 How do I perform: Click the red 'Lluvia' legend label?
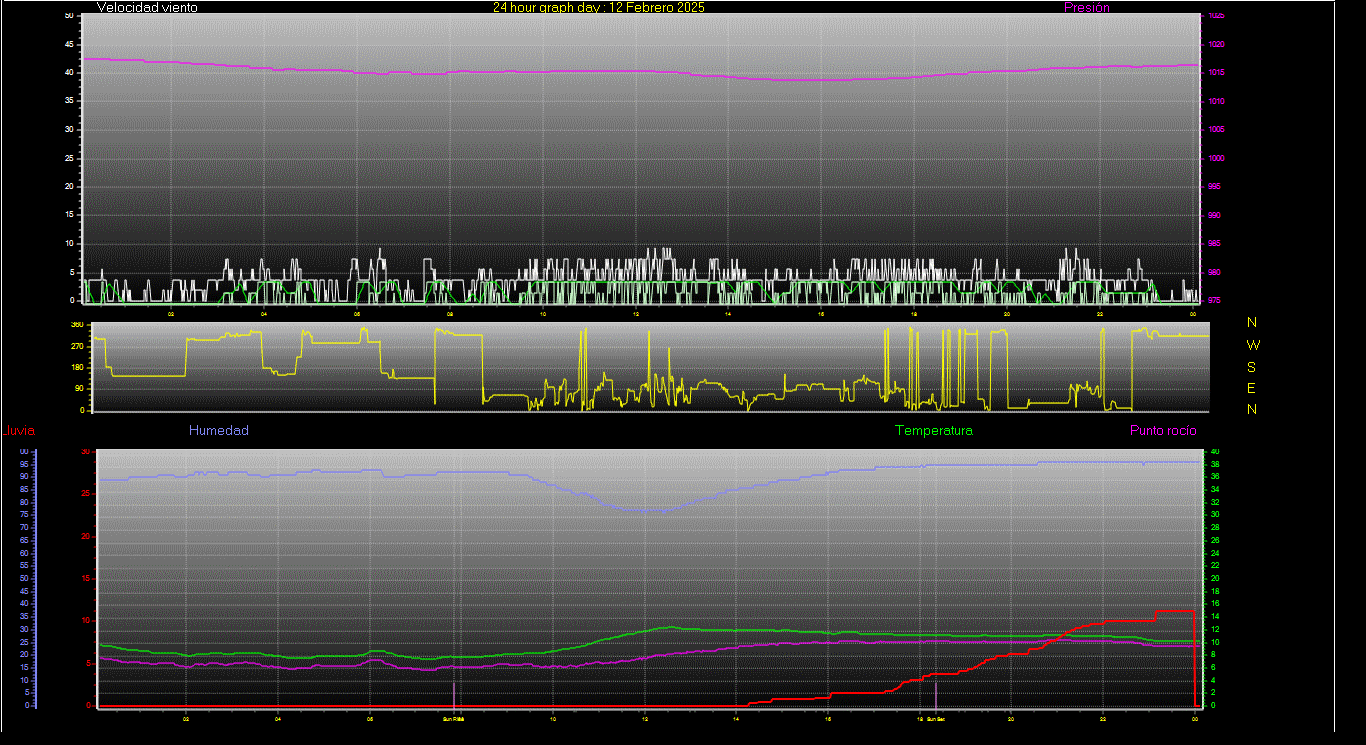(19, 431)
